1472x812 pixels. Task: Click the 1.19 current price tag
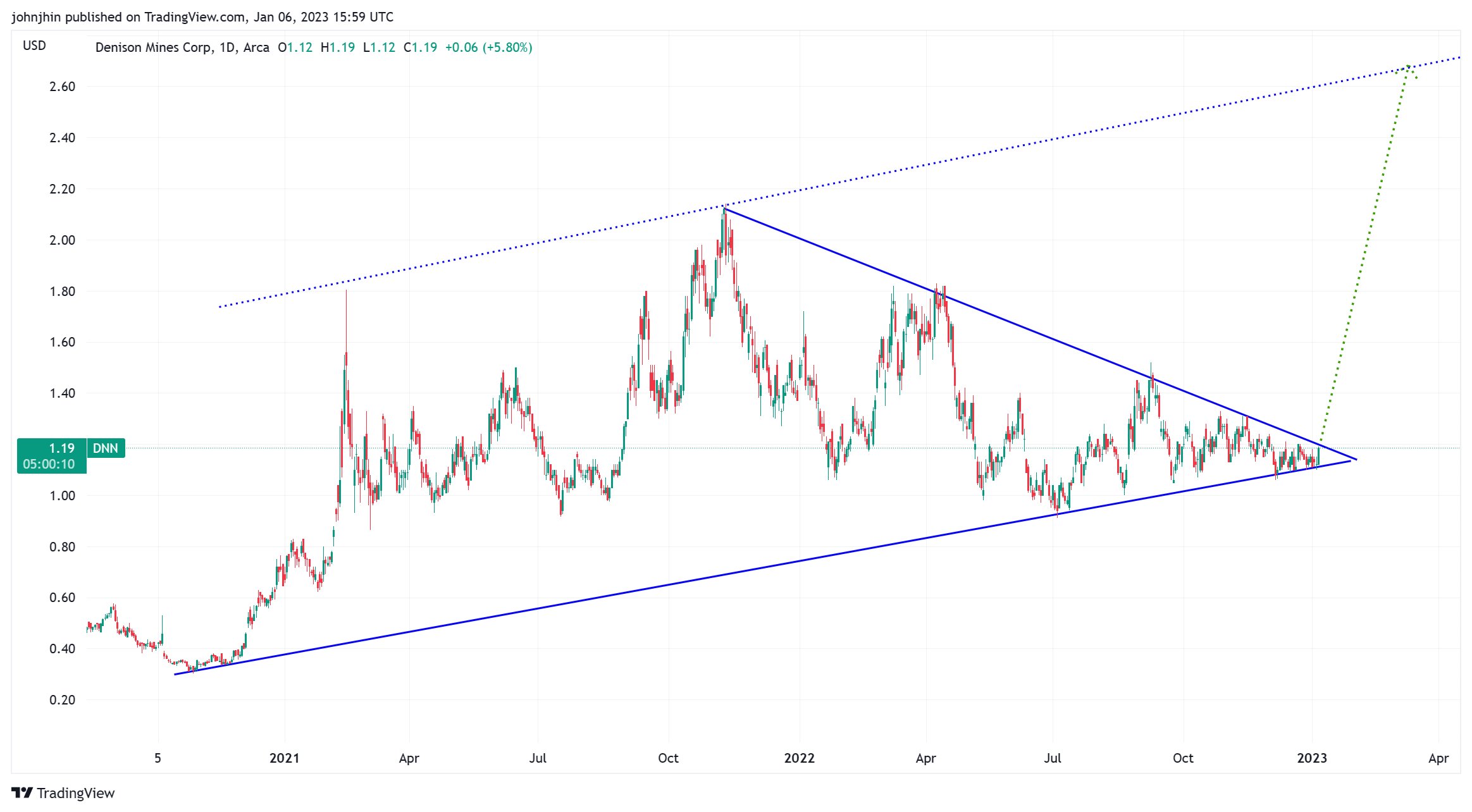click(61, 448)
